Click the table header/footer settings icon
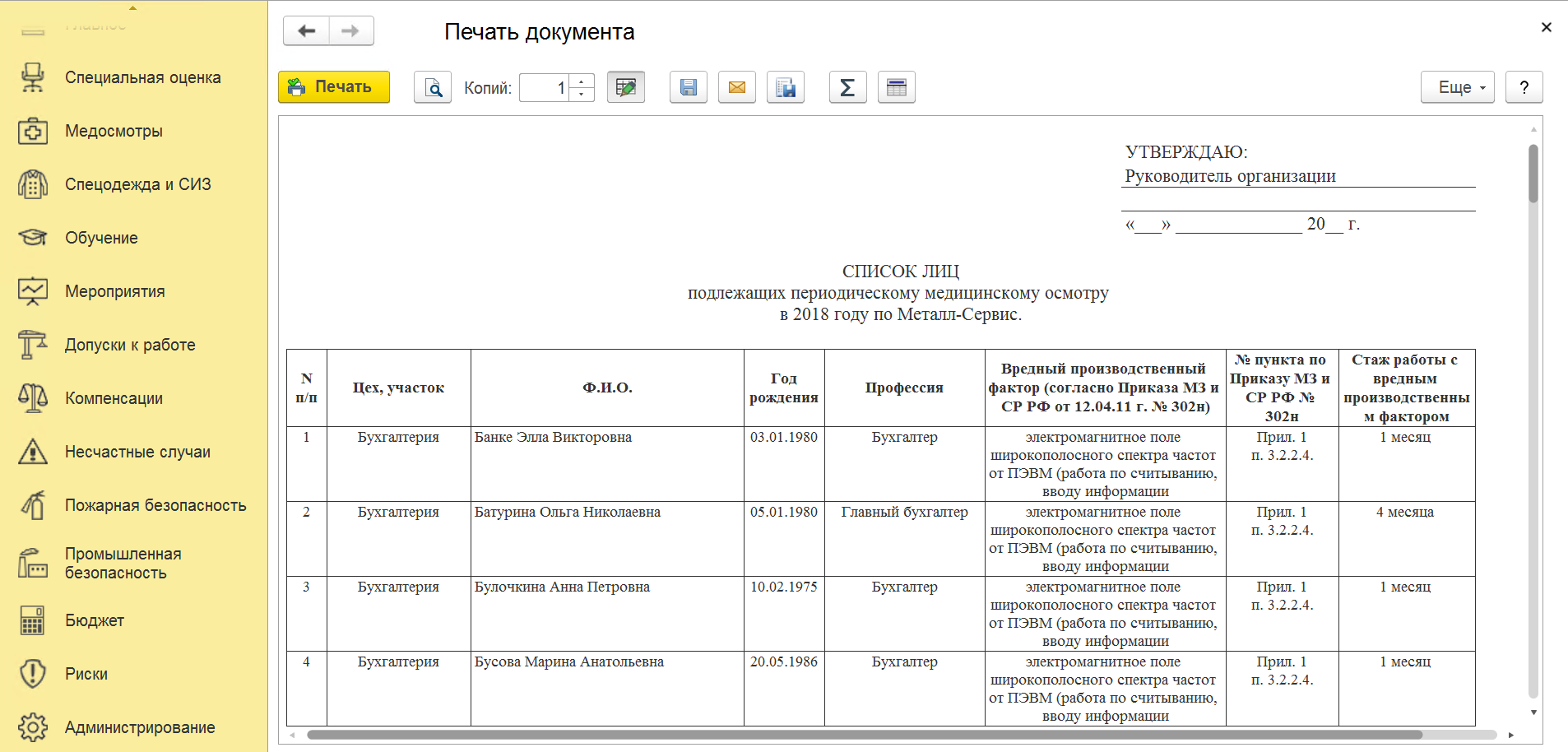Screen dimensions: 1568x752 click(x=897, y=87)
